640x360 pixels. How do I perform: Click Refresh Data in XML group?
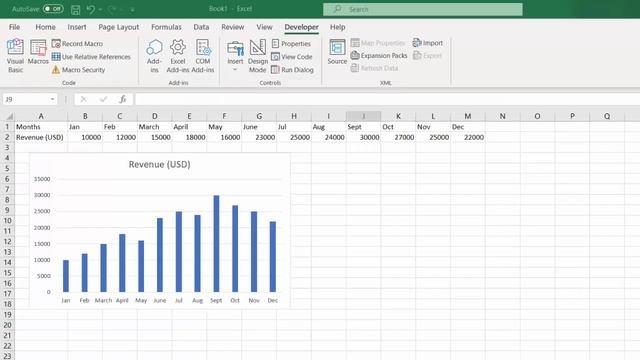coord(374,68)
